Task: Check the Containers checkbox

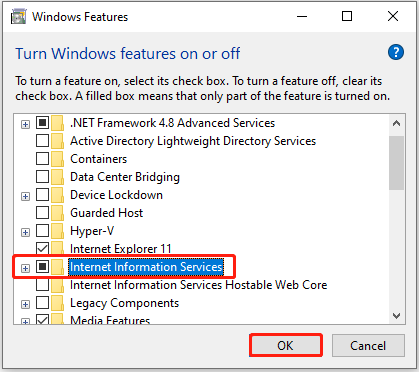Action: click(42, 159)
